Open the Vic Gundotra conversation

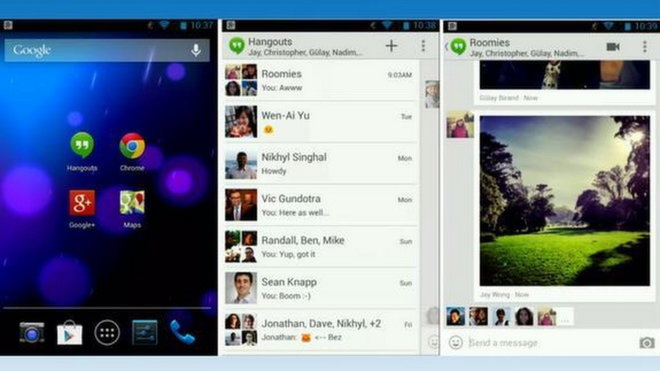321,205
